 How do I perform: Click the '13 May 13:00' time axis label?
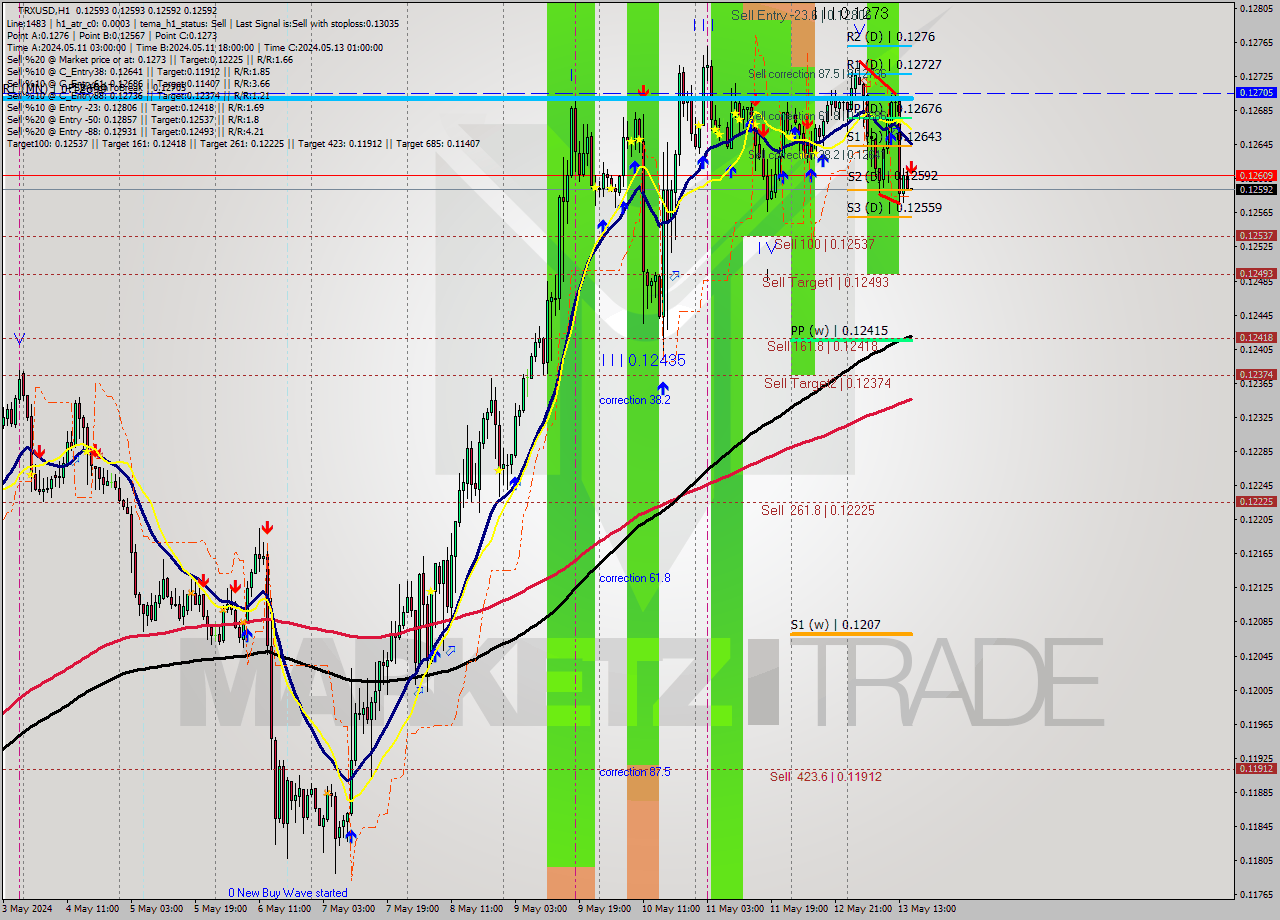point(925,909)
